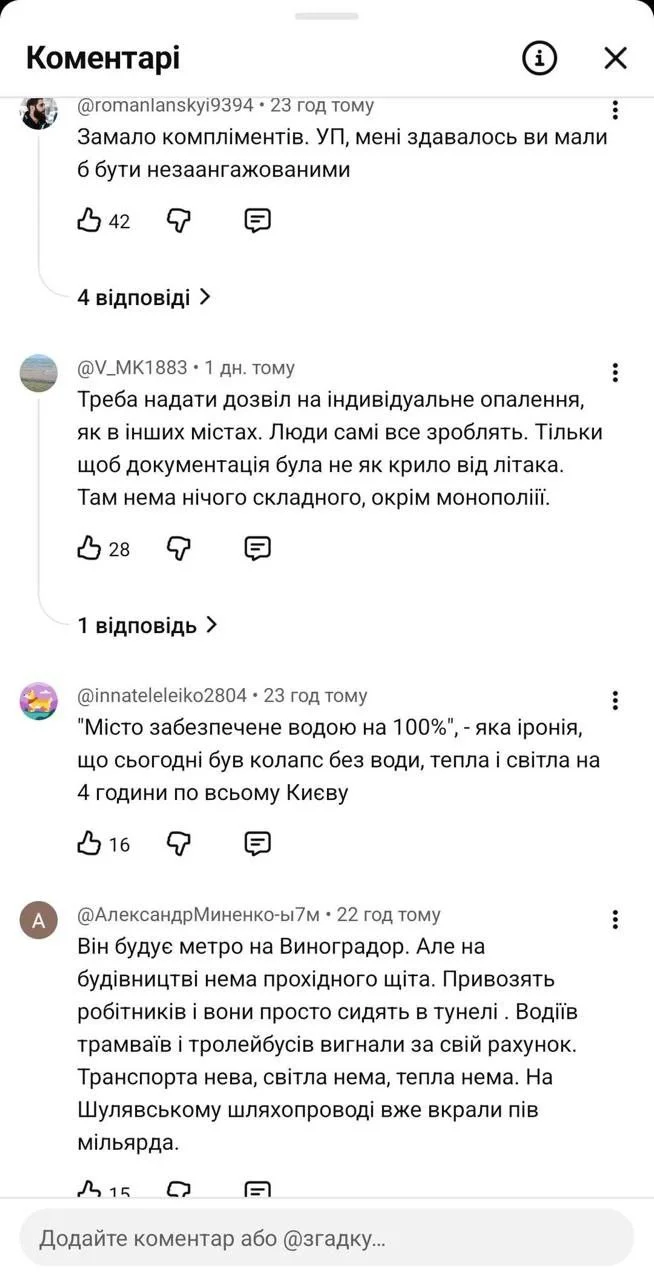Open options menu for romanlanskyi9394 comment
Viewport: 654px width, 1280px height.
click(x=615, y=110)
